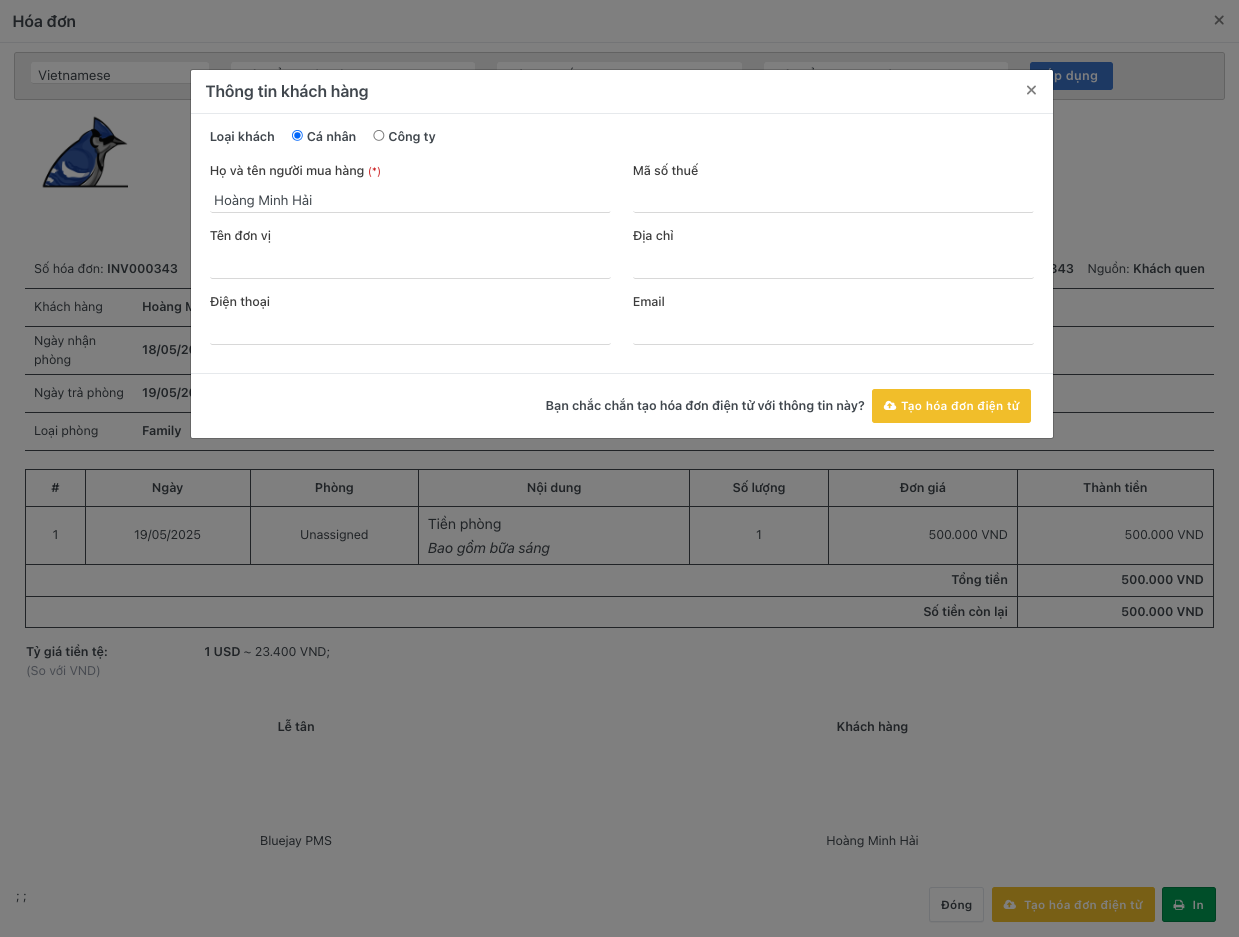
Task: Click the Bao gồm bữa sáng note
Action: click(x=489, y=548)
